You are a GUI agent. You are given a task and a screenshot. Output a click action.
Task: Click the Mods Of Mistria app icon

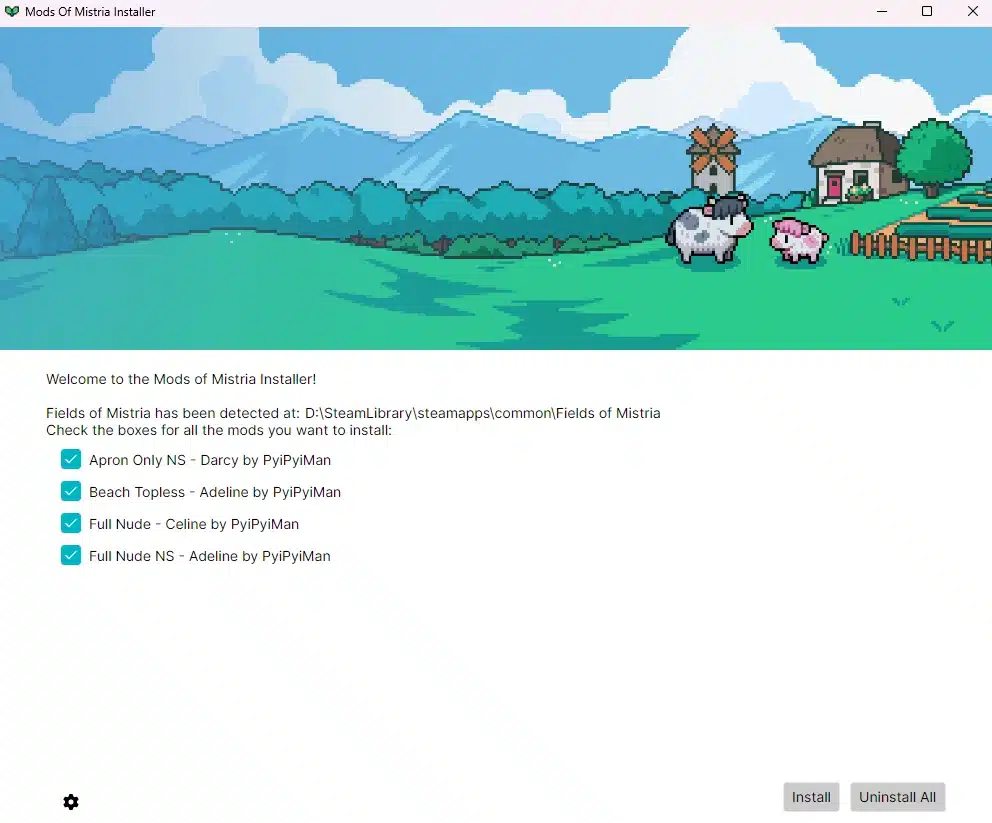click(x=12, y=11)
